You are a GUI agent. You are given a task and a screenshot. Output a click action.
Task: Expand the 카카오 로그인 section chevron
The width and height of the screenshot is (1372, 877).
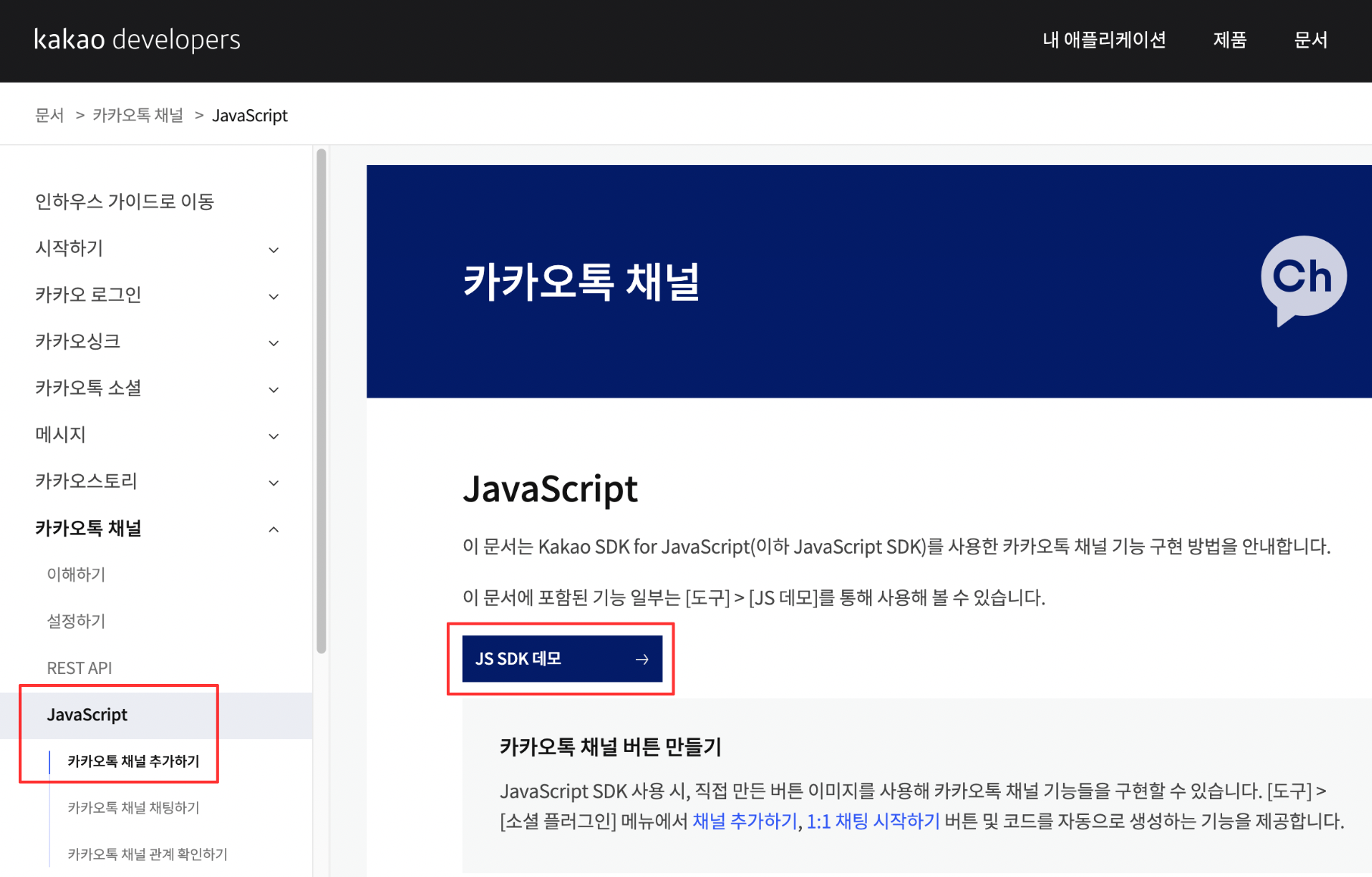click(x=274, y=296)
